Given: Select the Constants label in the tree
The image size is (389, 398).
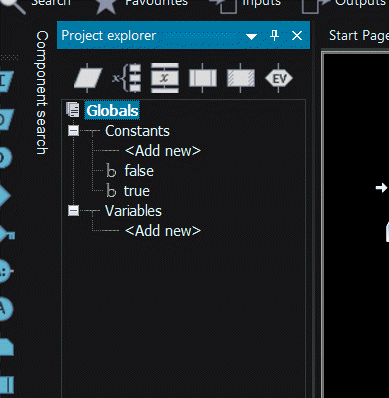Looking at the screenshot, I should [137, 131].
